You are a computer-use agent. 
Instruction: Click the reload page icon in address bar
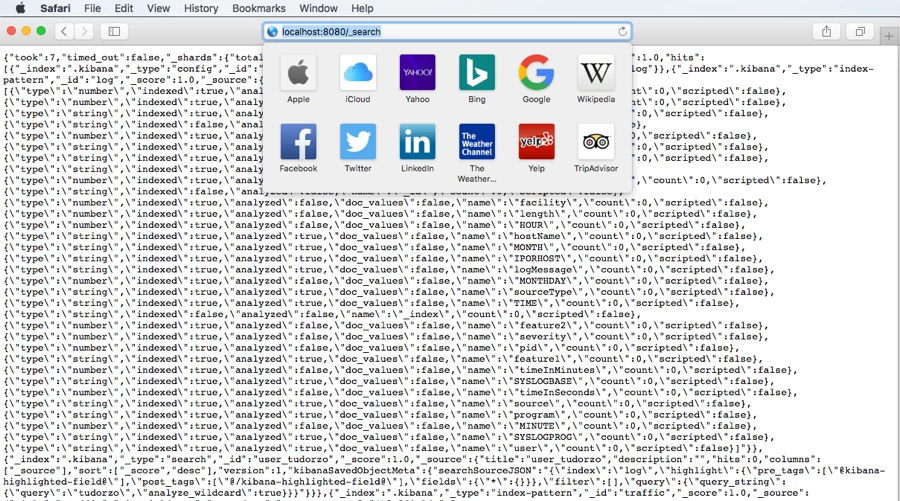622,32
